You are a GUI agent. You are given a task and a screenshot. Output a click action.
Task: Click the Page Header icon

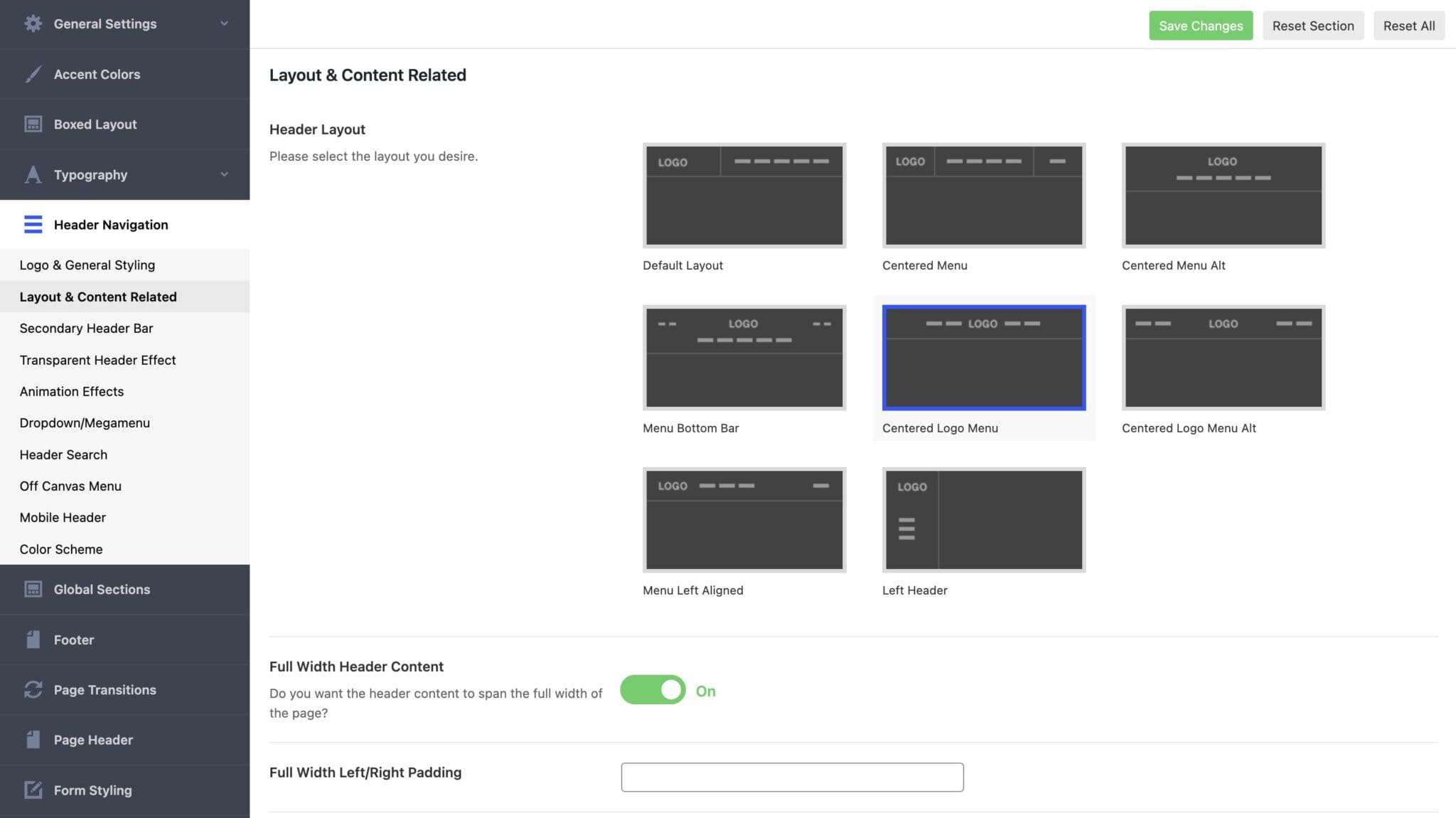click(33, 740)
